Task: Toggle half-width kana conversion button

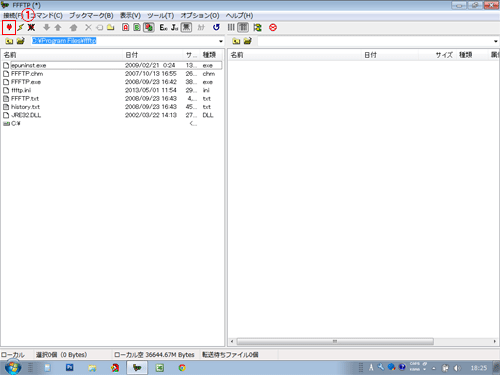Action: [x=201, y=27]
